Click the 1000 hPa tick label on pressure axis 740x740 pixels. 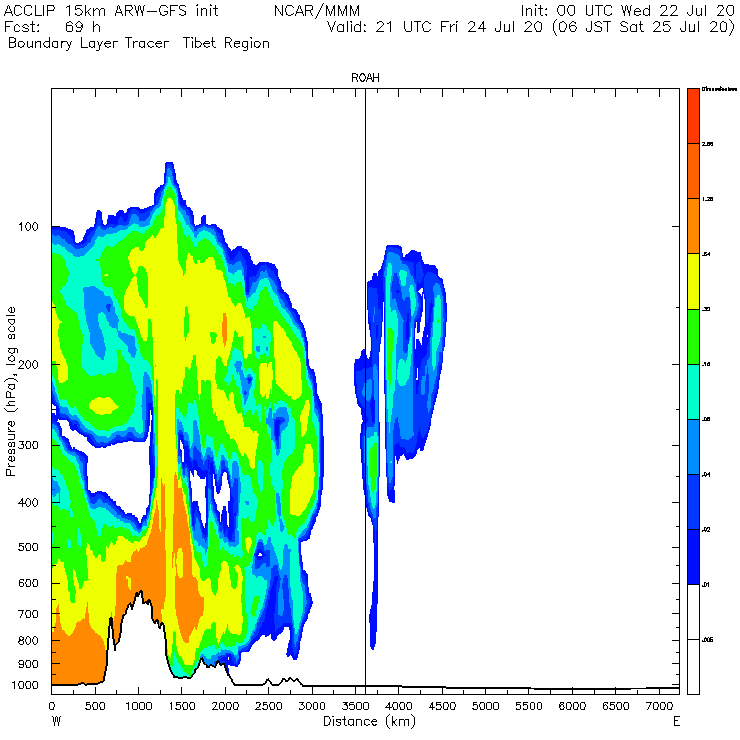[x=25, y=685]
